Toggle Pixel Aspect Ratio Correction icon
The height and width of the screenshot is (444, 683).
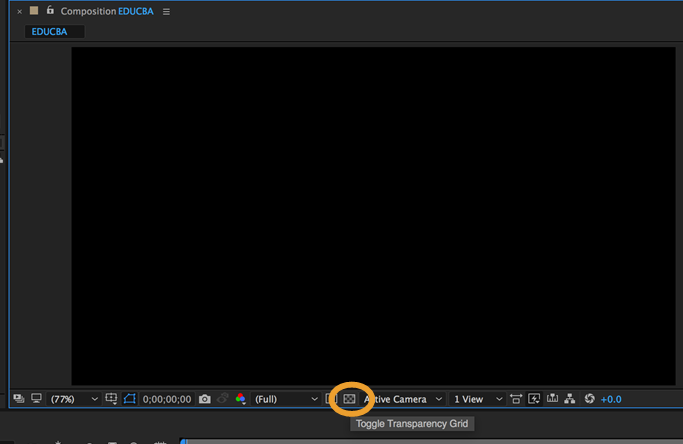(x=516, y=399)
